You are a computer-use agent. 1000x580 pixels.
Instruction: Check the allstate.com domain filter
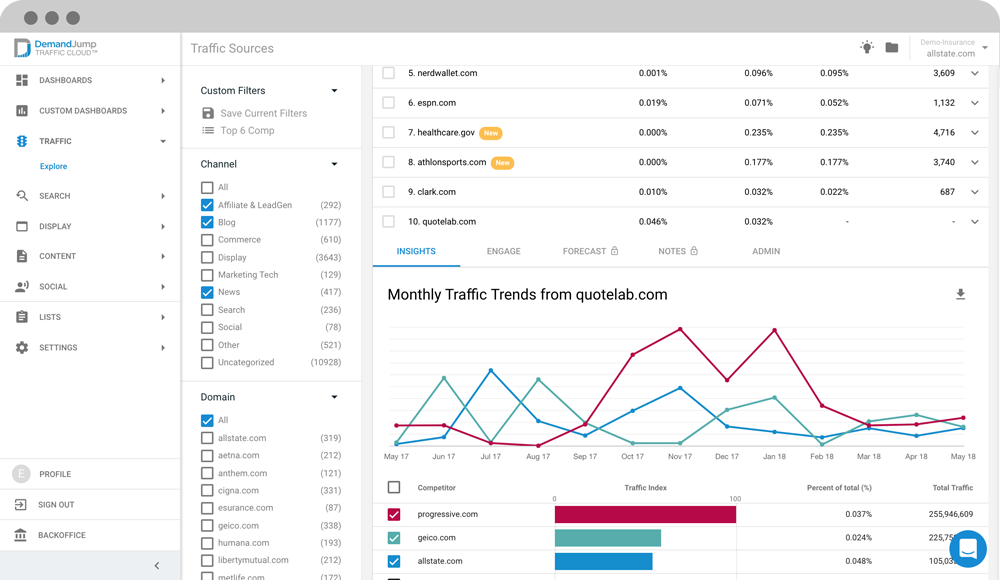(x=207, y=438)
